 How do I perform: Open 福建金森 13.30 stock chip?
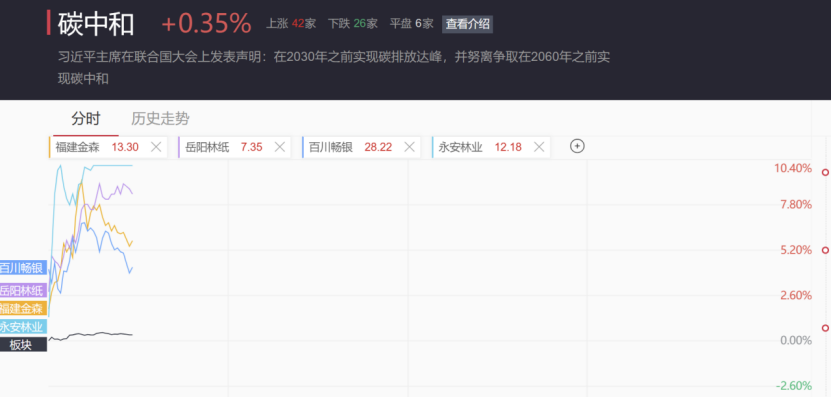[97, 147]
